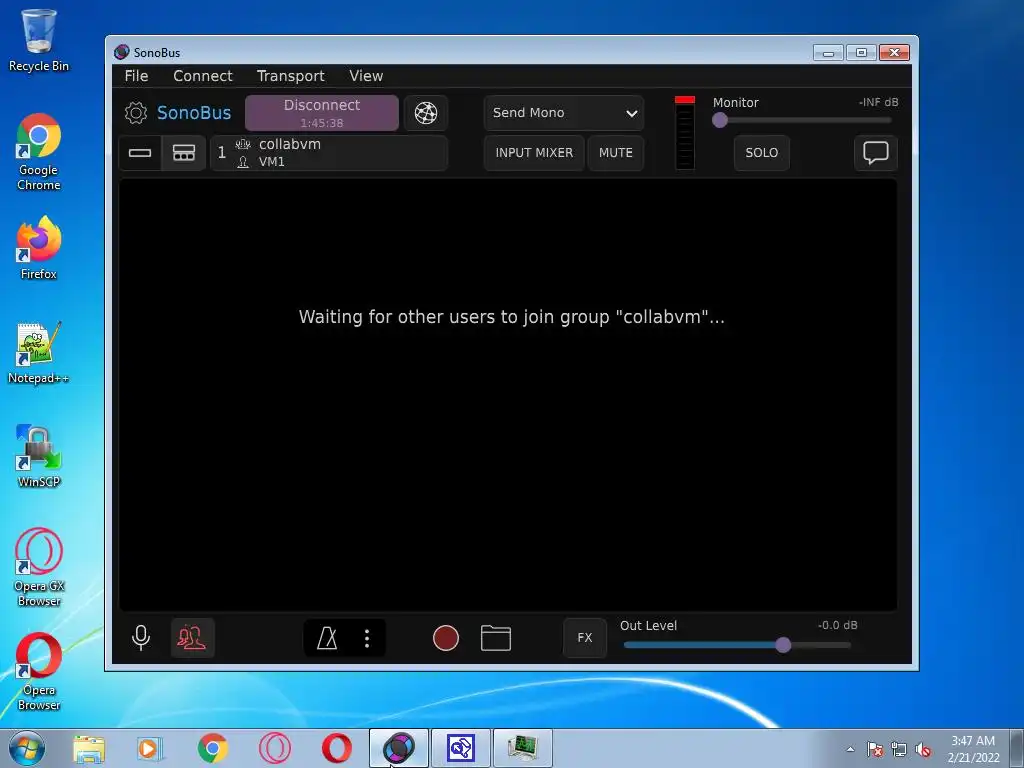Image resolution: width=1024 pixels, height=768 pixels.
Task: Click network tray icon
Action: click(899, 750)
